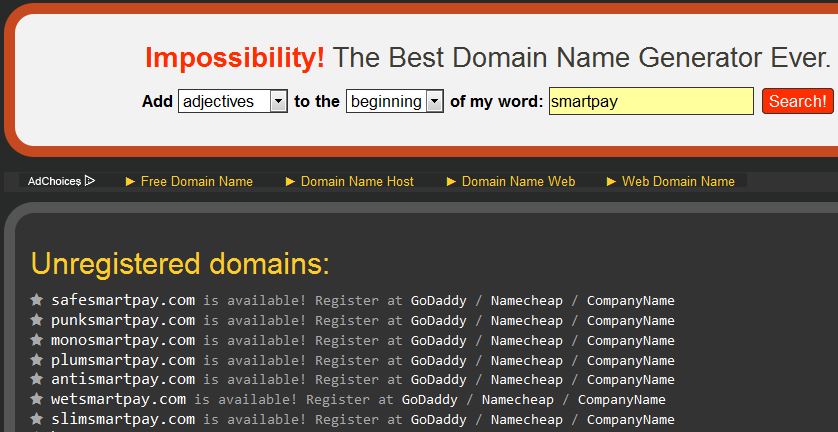Register monosmartpay.com at CompanyName
Image resolution: width=838 pixels, height=432 pixels.
[631, 341]
